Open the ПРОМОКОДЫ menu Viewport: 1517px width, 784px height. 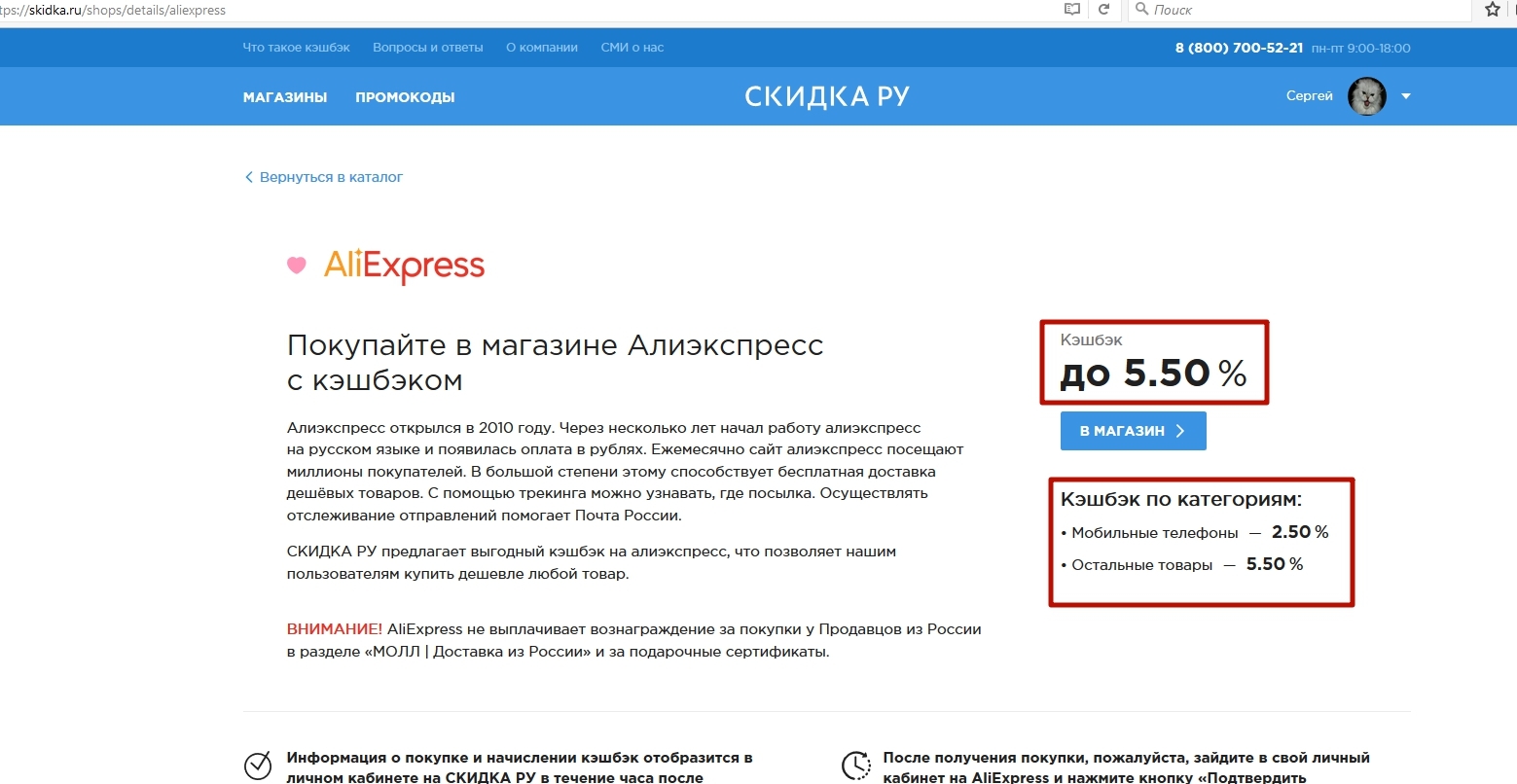click(405, 97)
